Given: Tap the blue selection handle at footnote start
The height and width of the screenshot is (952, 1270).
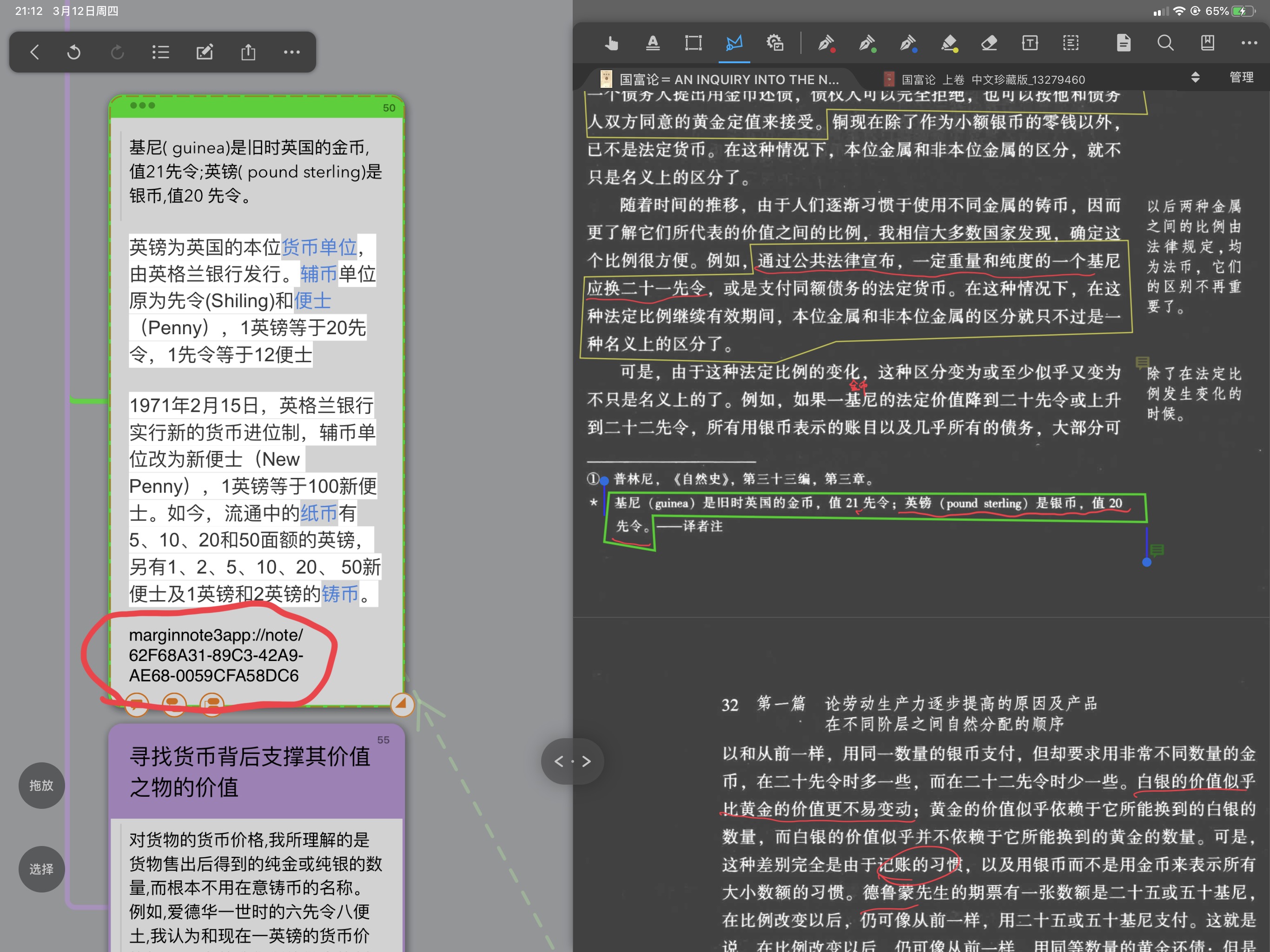Looking at the screenshot, I should (x=604, y=481).
